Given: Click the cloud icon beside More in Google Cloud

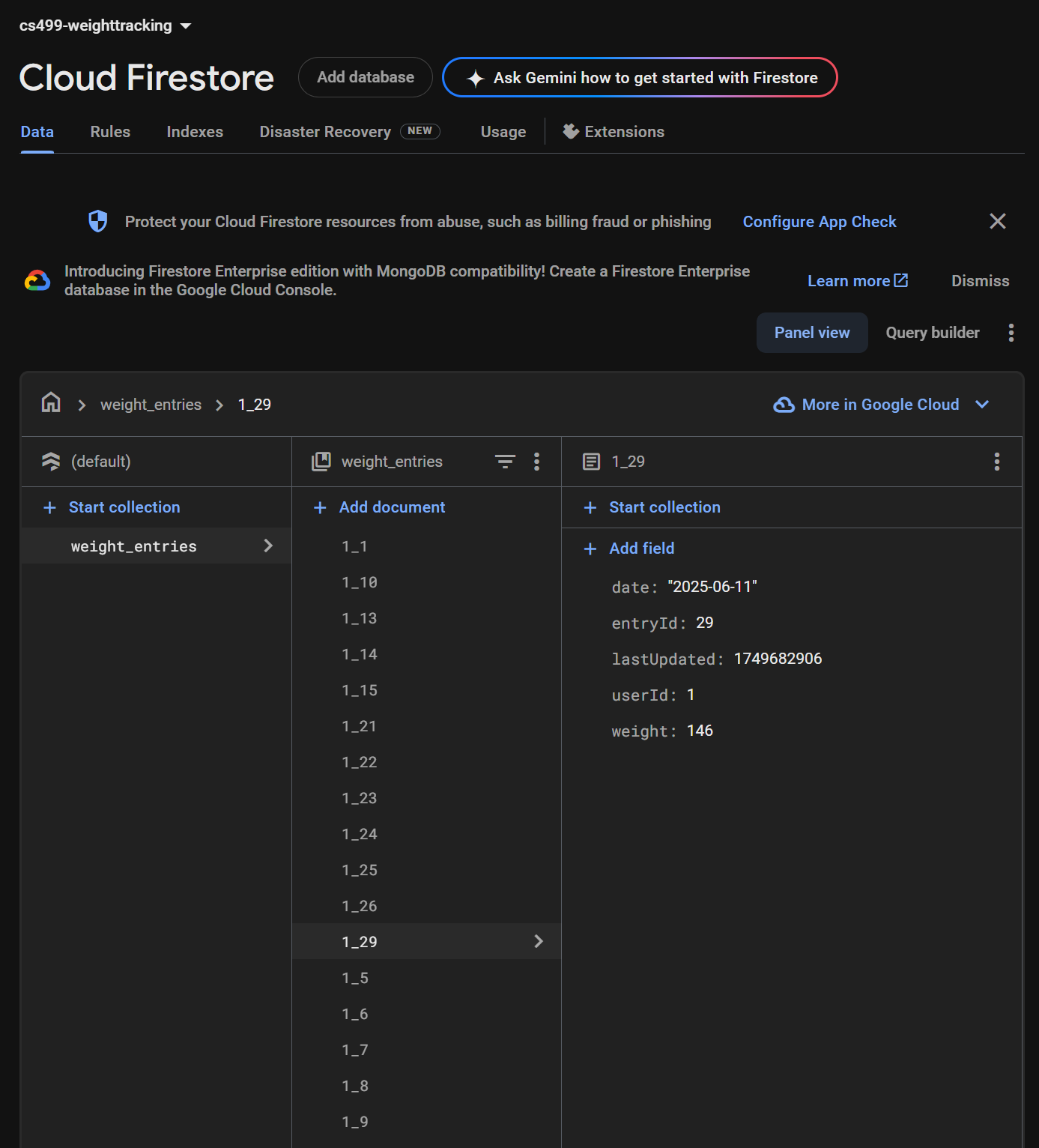Looking at the screenshot, I should [x=784, y=405].
